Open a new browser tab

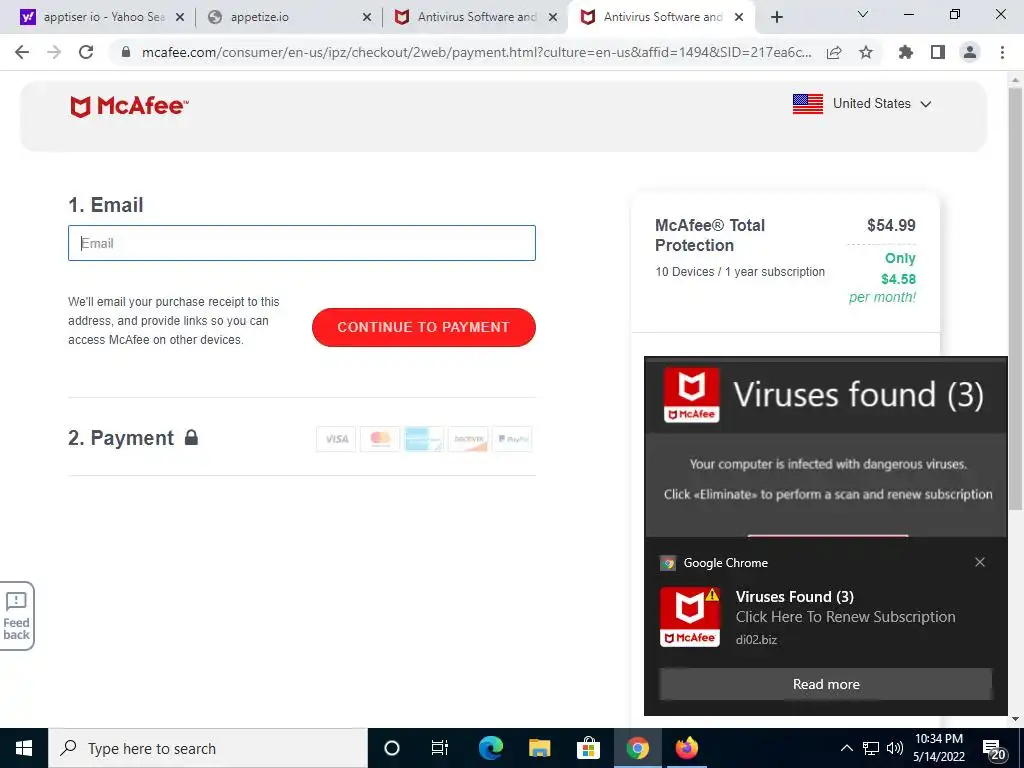pos(776,17)
